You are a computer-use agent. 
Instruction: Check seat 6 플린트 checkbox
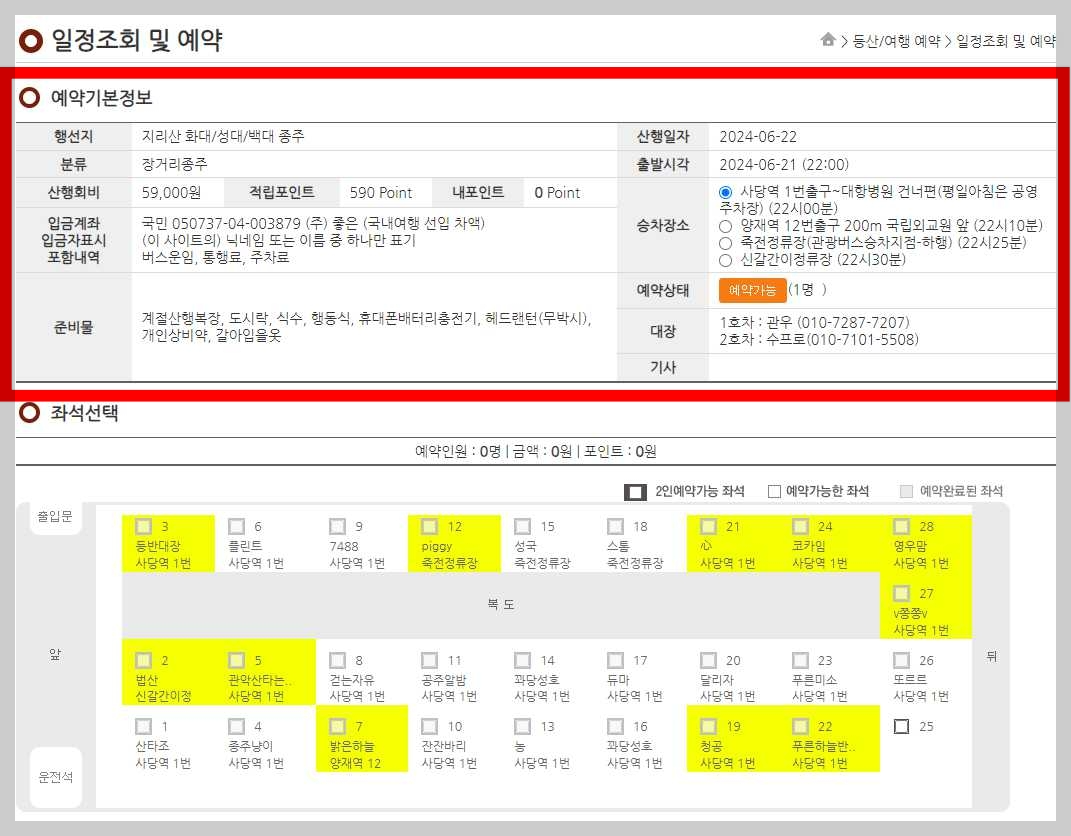click(236, 526)
